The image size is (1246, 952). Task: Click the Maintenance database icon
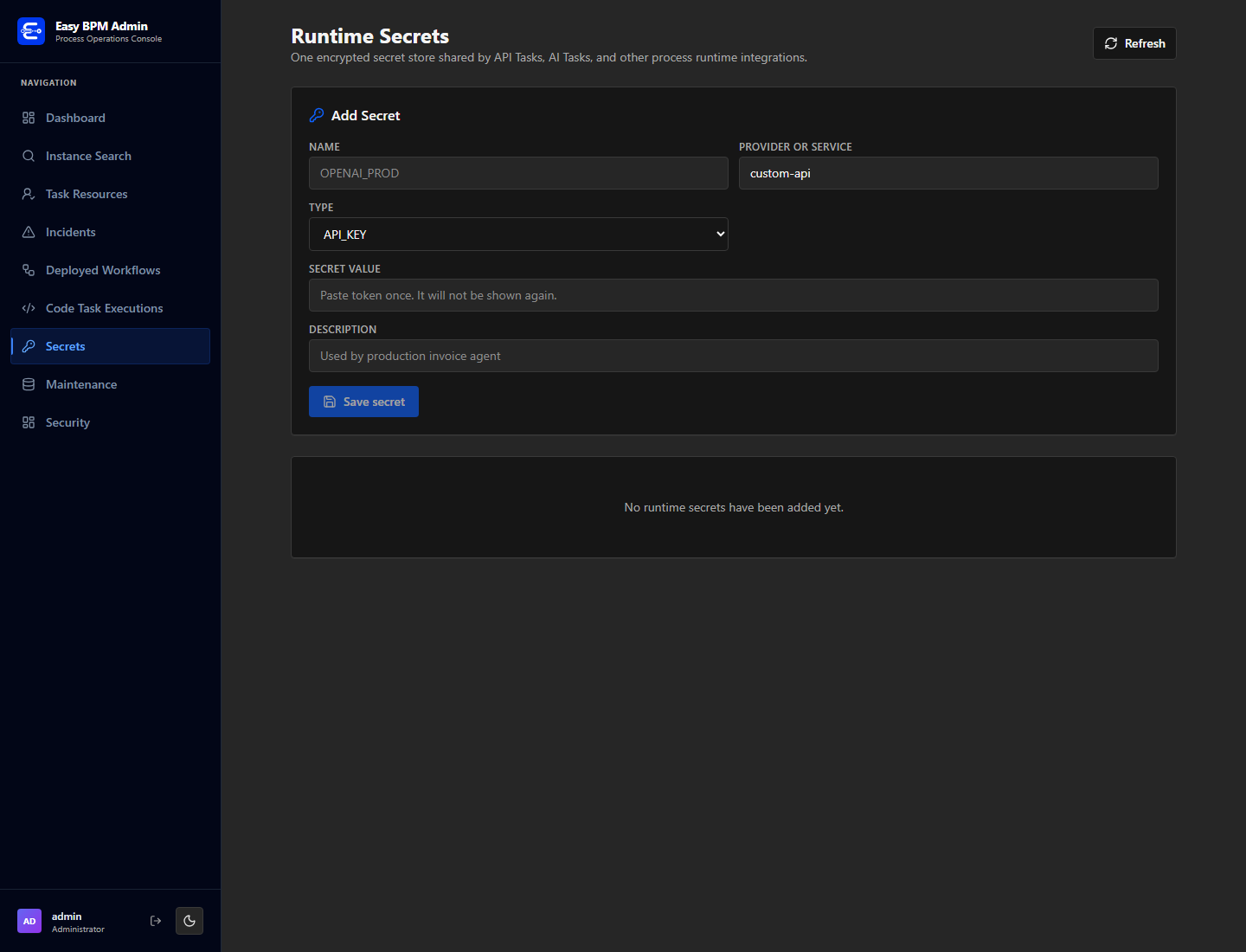coord(29,384)
